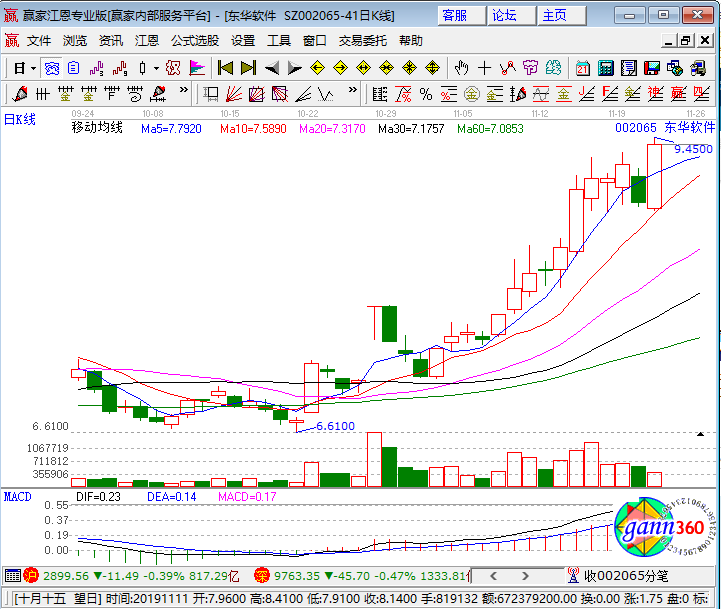Click status bar scroll left arrow
Viewport: 721px width, 609px height.
tap(493, 575)
